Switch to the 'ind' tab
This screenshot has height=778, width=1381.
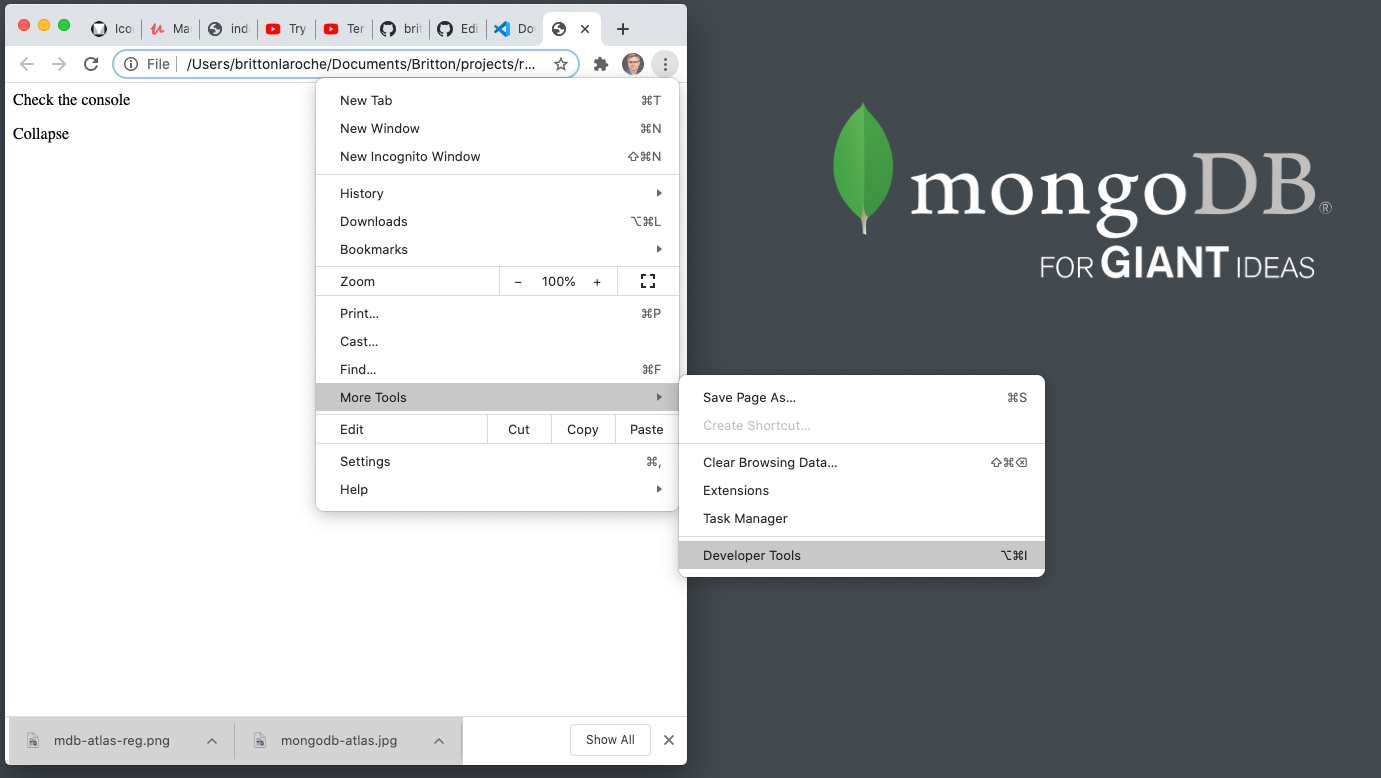tap(228, 29)
